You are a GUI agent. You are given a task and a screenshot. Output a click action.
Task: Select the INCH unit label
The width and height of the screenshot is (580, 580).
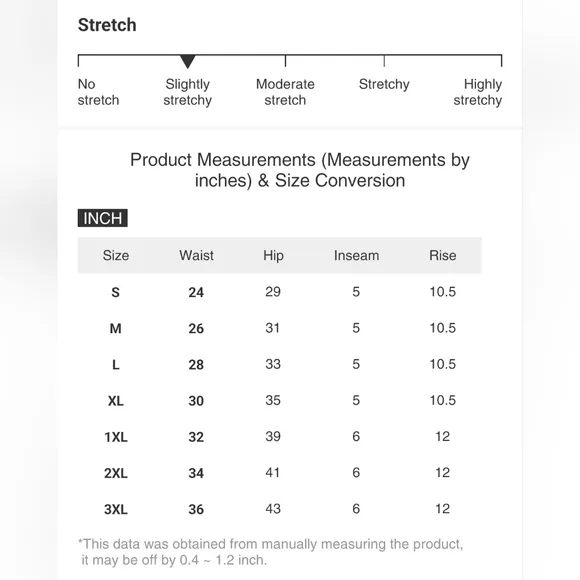click(x=102, y=218)
